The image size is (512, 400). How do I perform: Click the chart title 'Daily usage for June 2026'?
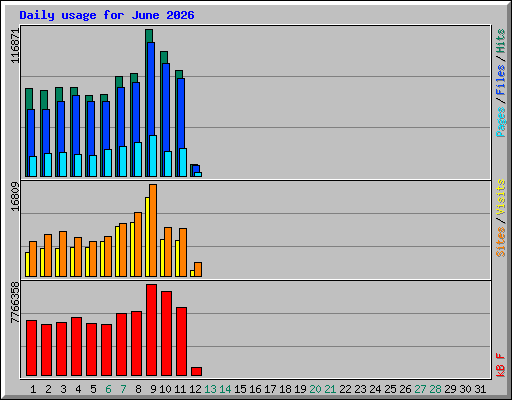pos(107,15)
